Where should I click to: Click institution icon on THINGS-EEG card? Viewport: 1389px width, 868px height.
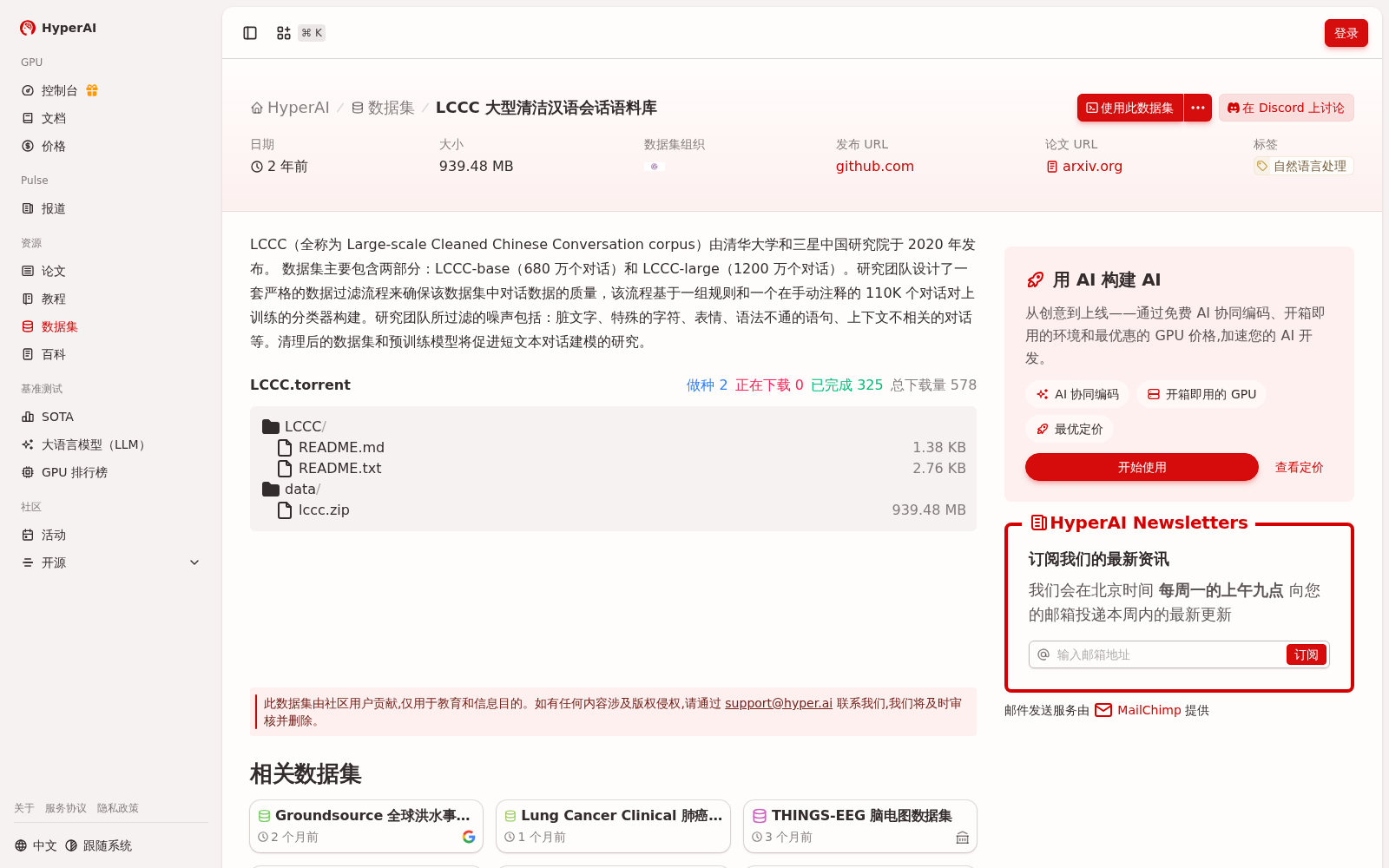click(962, 837)
